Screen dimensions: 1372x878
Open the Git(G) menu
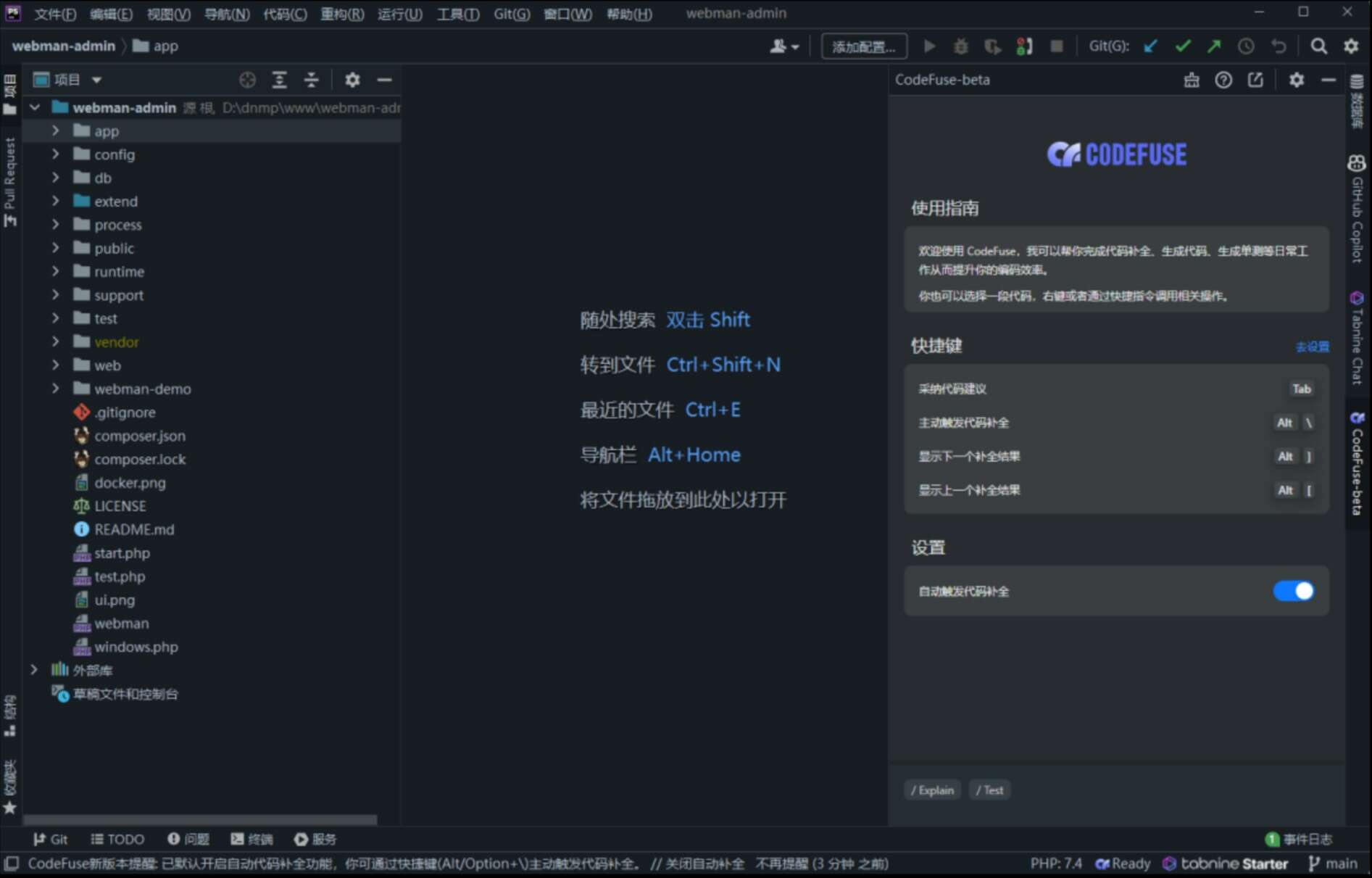[x=511, y=13]
